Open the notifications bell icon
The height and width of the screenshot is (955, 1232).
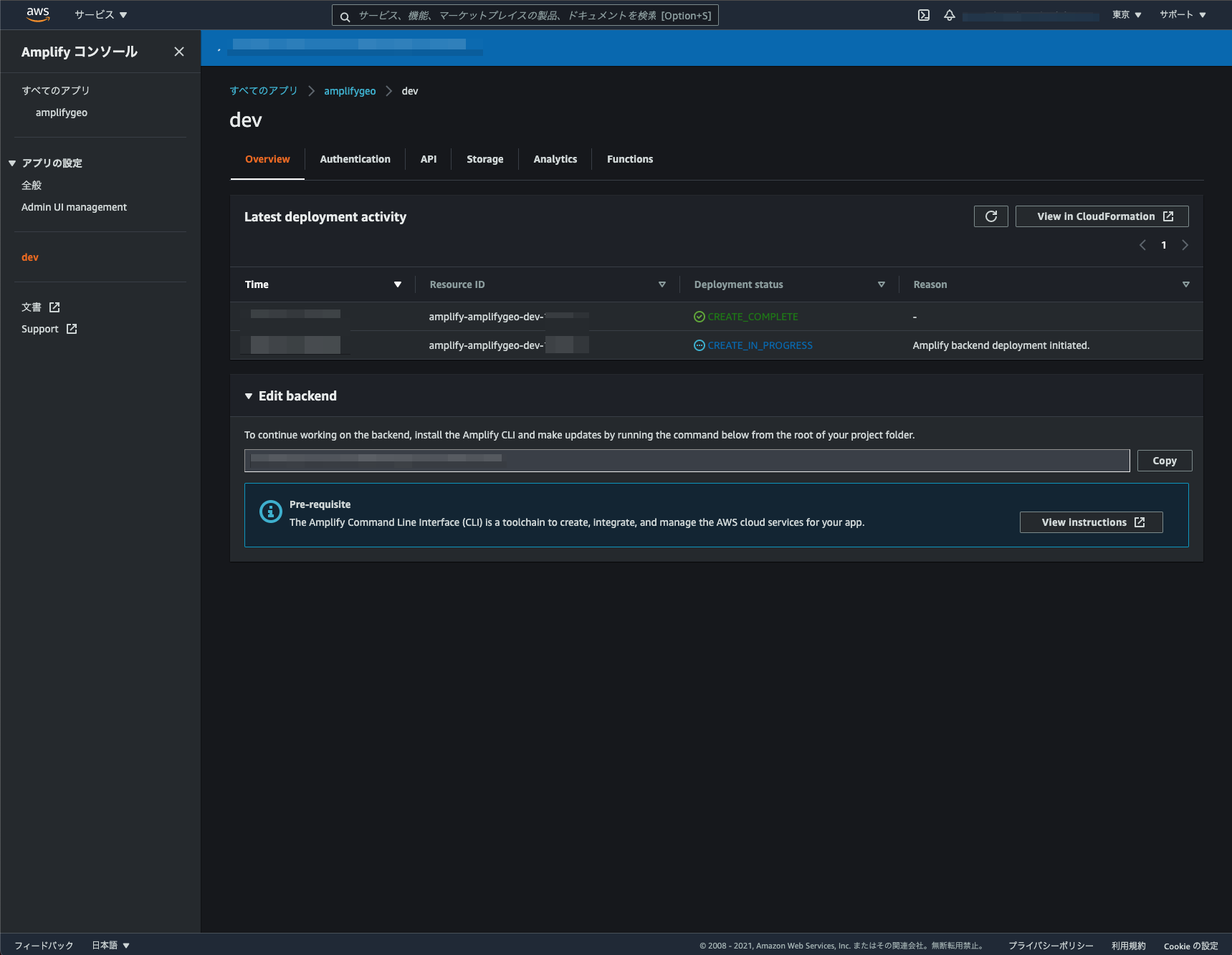[950, 15]
